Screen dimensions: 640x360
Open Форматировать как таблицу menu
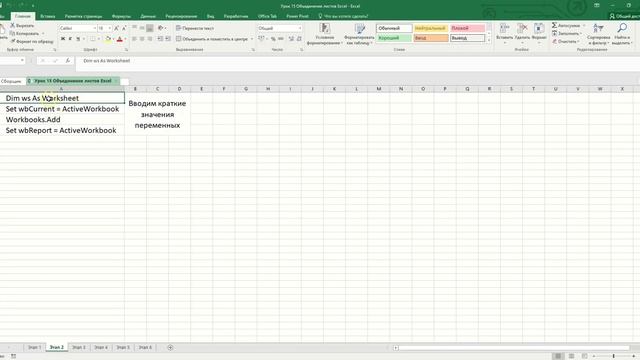coord(359,34)
